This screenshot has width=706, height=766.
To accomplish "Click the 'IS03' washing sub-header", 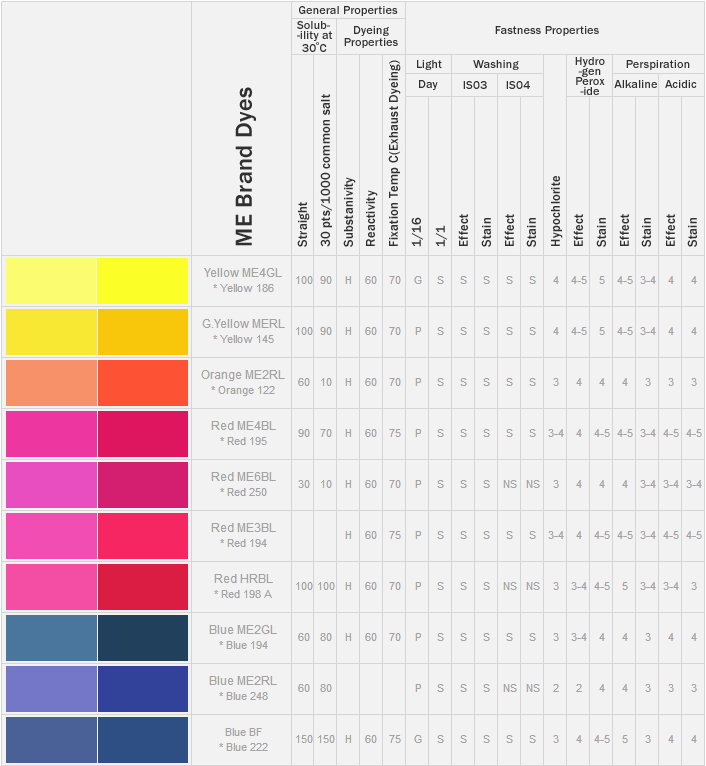I will pyautogui.click(x=475, y=85).
